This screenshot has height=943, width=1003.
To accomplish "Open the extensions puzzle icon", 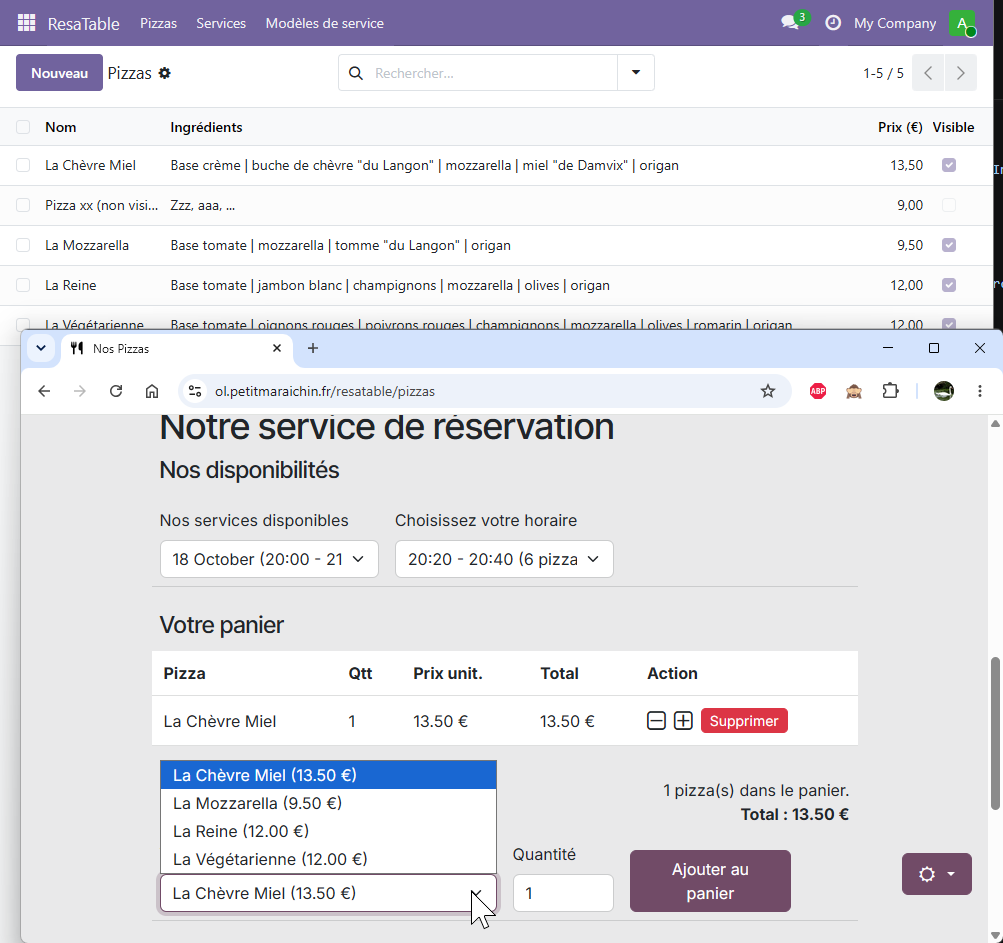I will pos(890,391).
